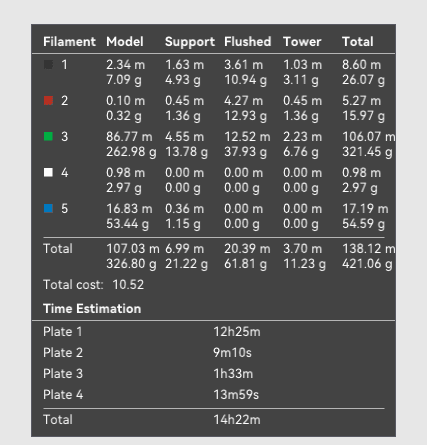Select the Filament column header
Screen dimensions: 427x445
69,42
